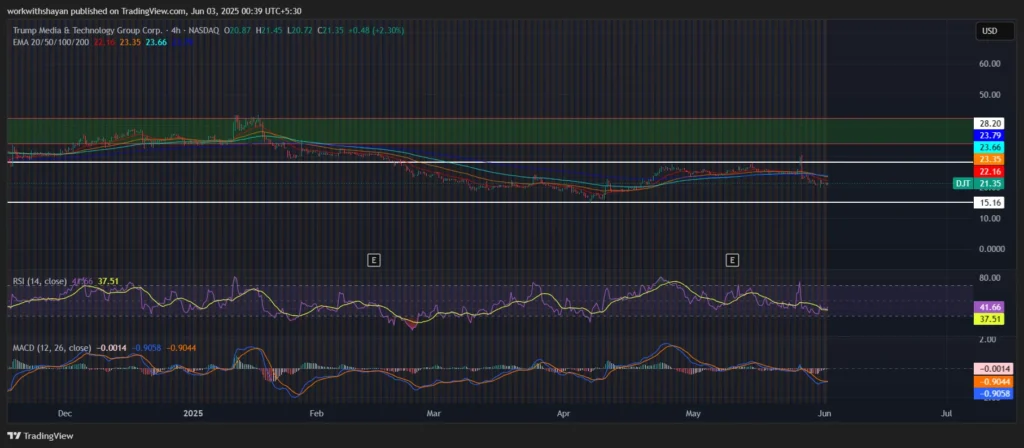
Task: Click the earnings E marker near May
Action: 732,260
